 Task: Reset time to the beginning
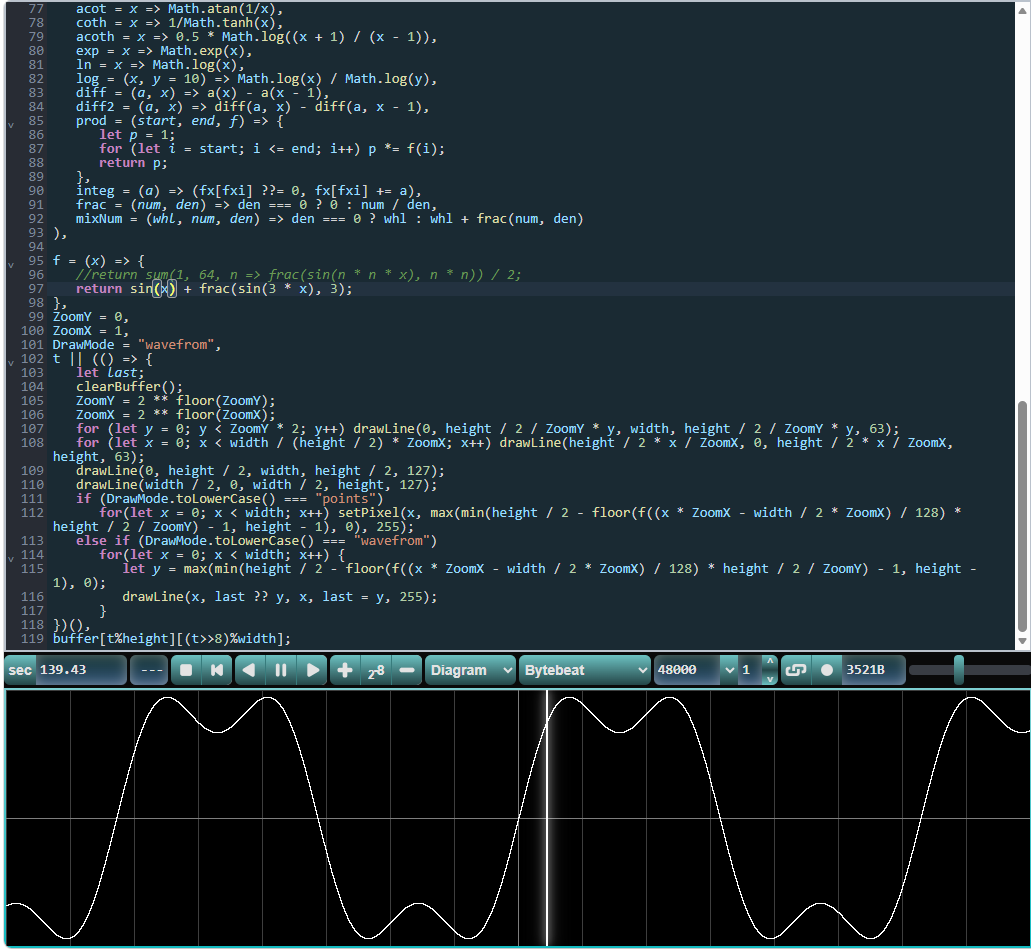pos(217,670)
